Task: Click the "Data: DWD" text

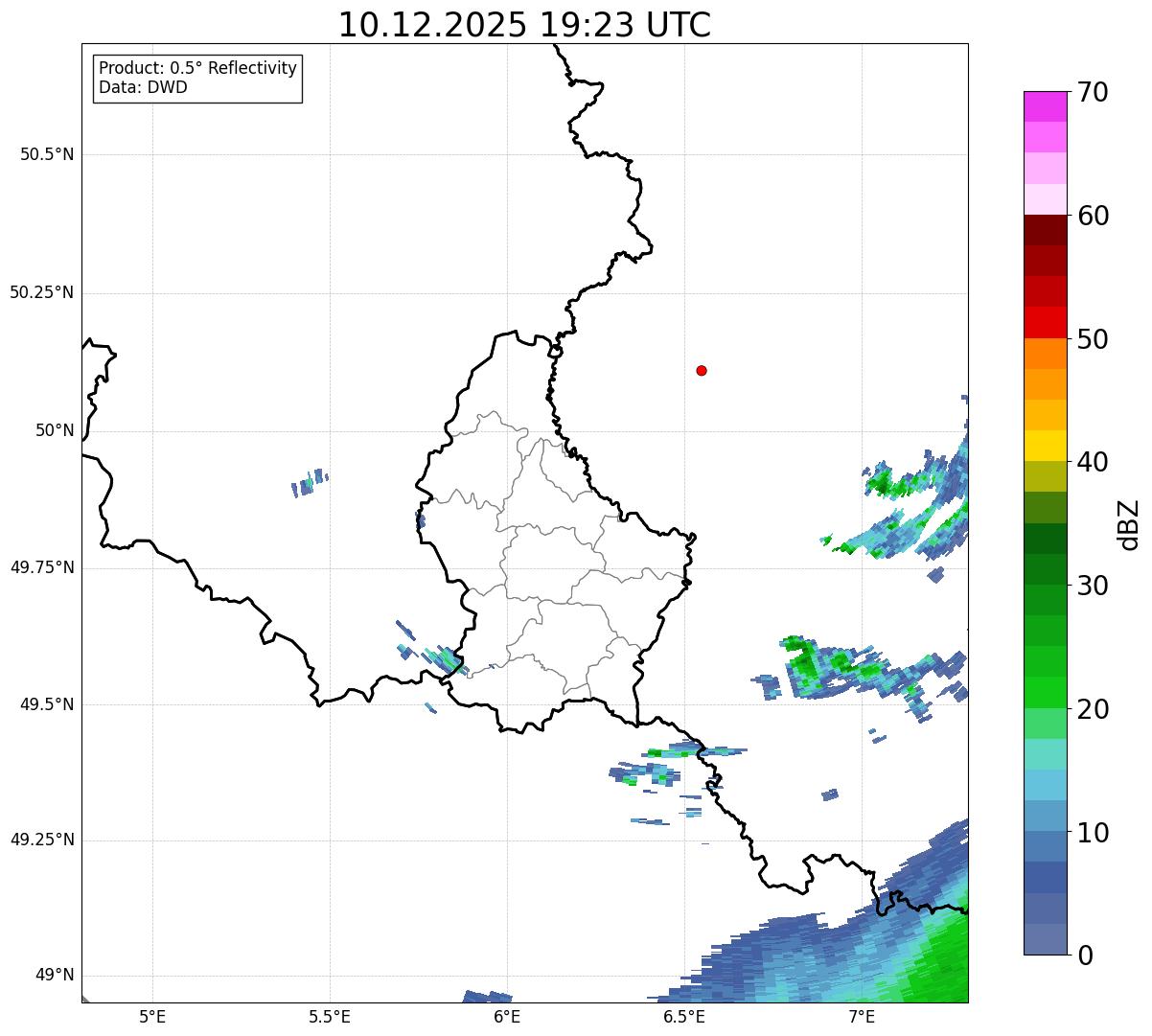Action: [x=143, y=87]
